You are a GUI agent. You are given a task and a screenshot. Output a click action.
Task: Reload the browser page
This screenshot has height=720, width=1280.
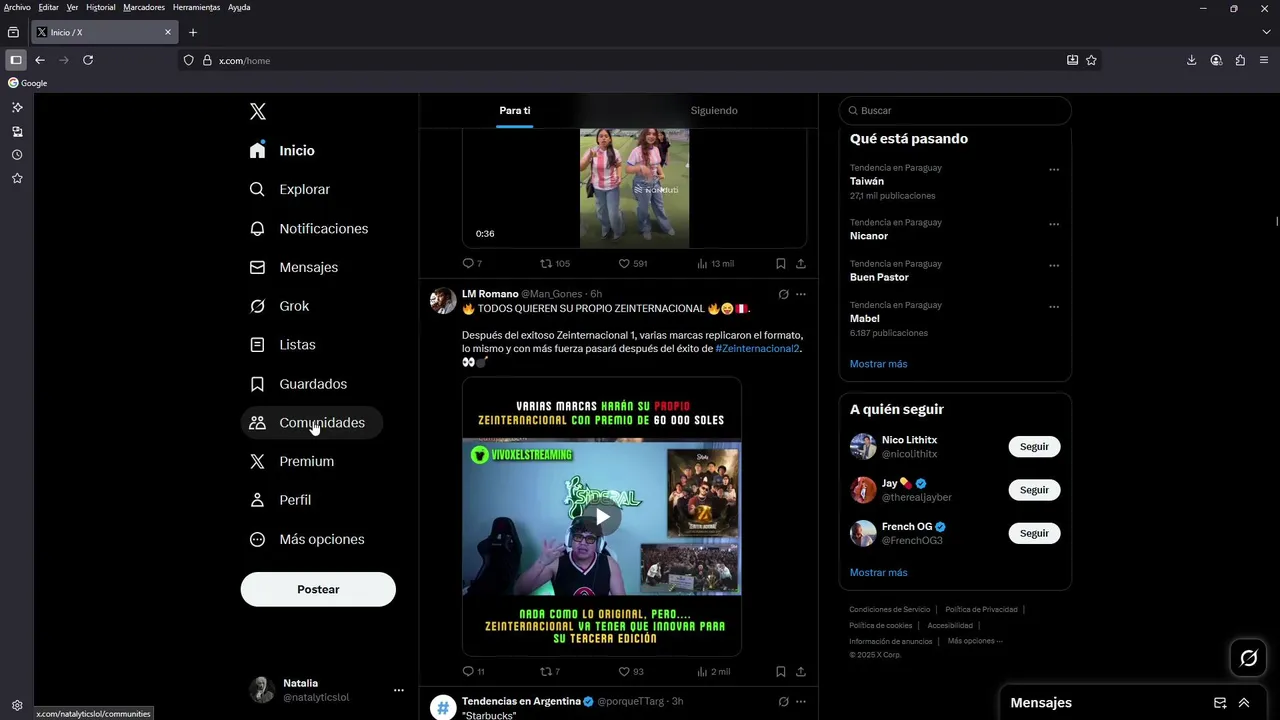point(88,60)
